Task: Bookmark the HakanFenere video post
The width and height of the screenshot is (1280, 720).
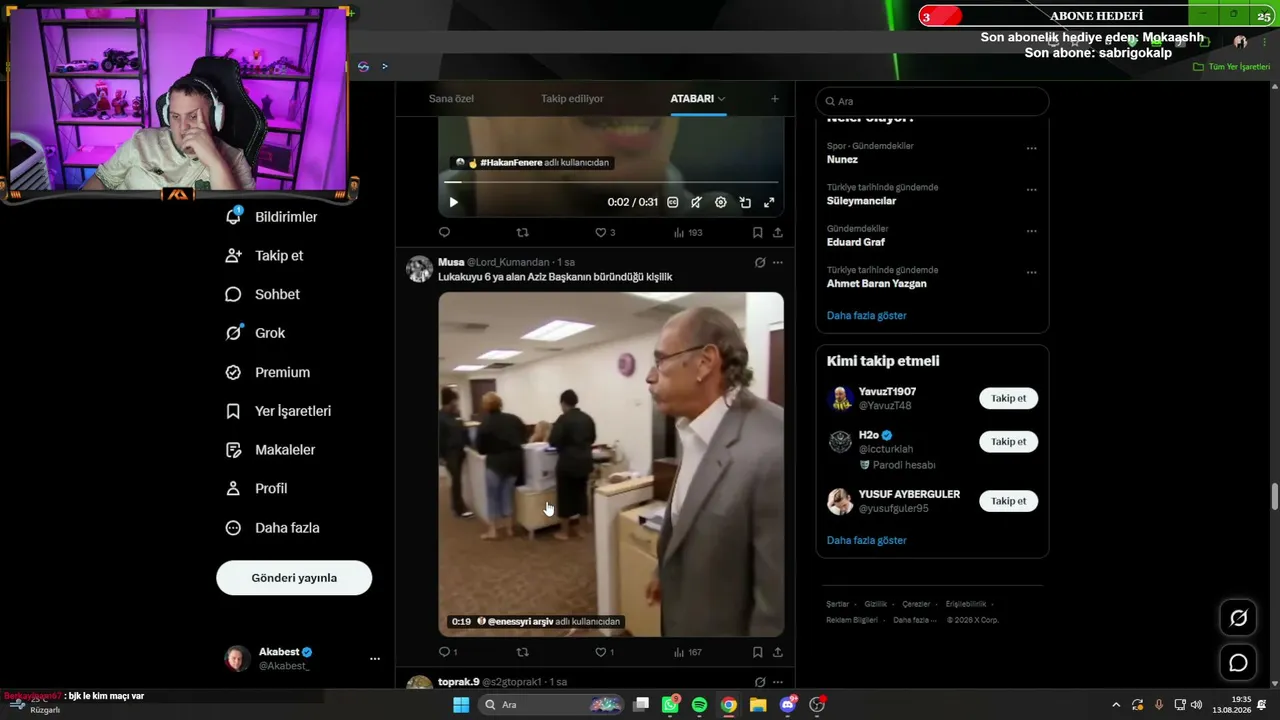Action: (x=758, y=232)
